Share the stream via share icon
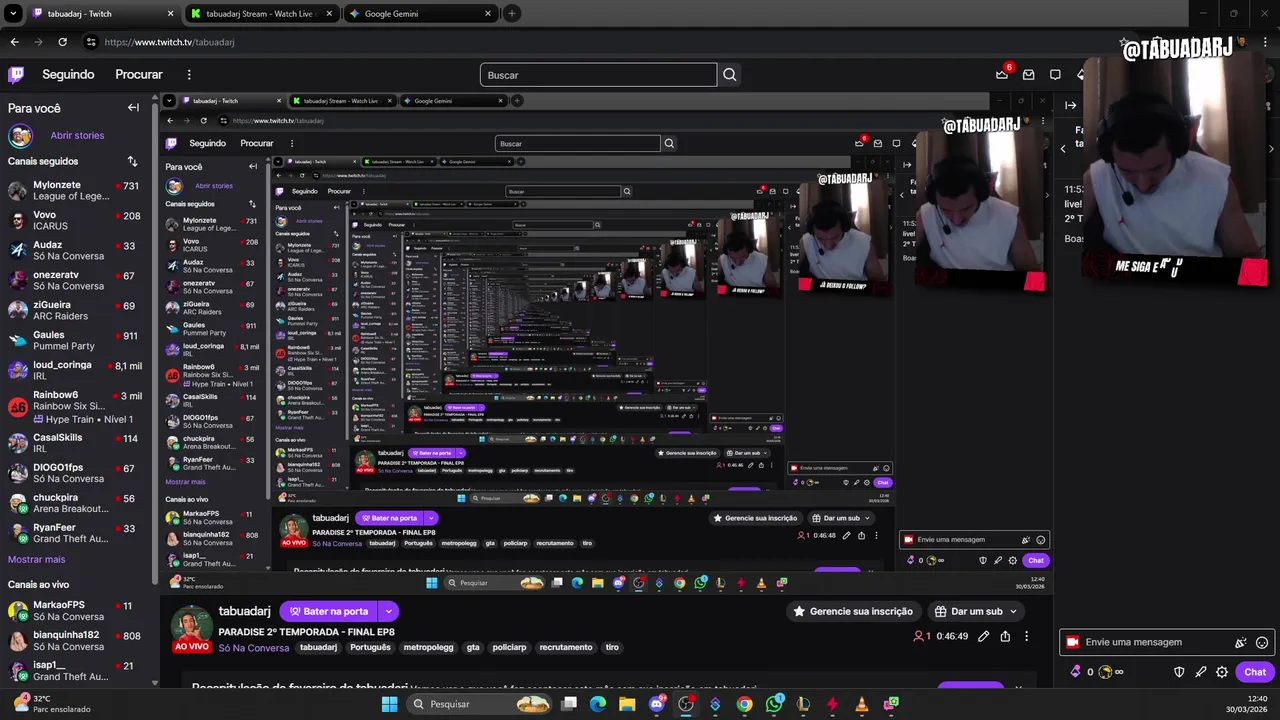1280x720 pixels. (x=1005, y=636)
